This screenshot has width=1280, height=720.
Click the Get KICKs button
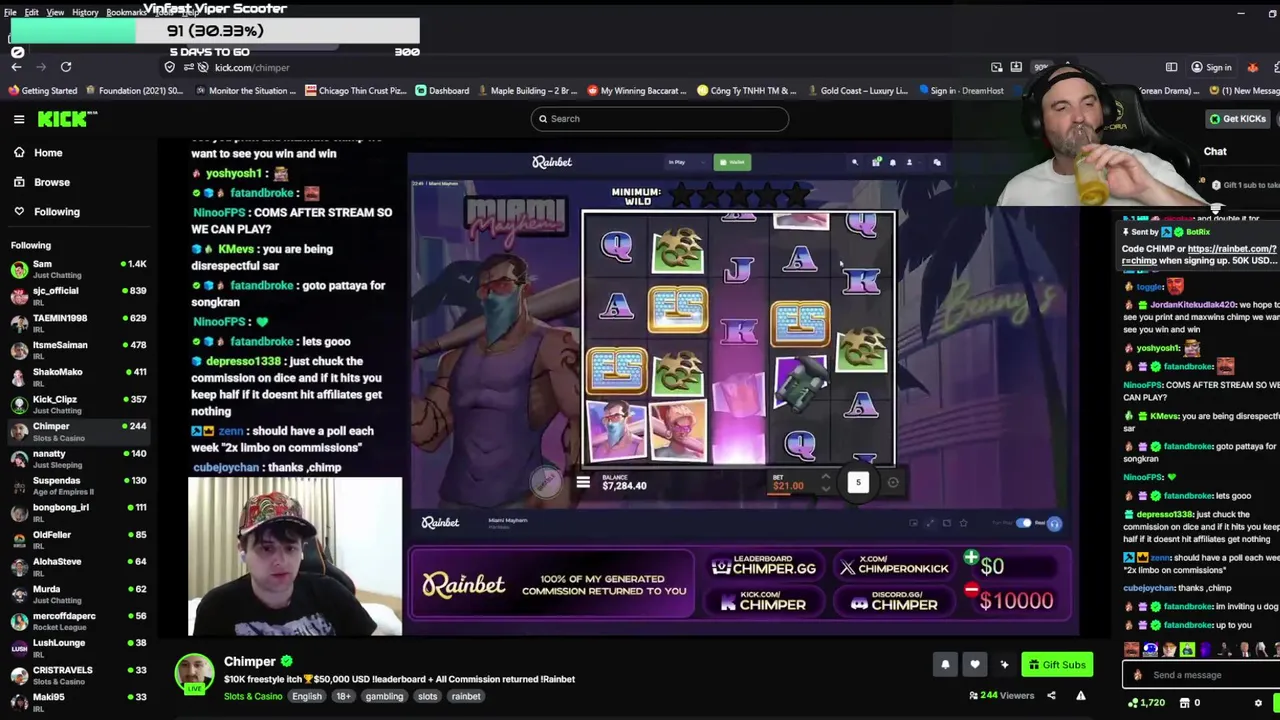tap(1238, 119)
